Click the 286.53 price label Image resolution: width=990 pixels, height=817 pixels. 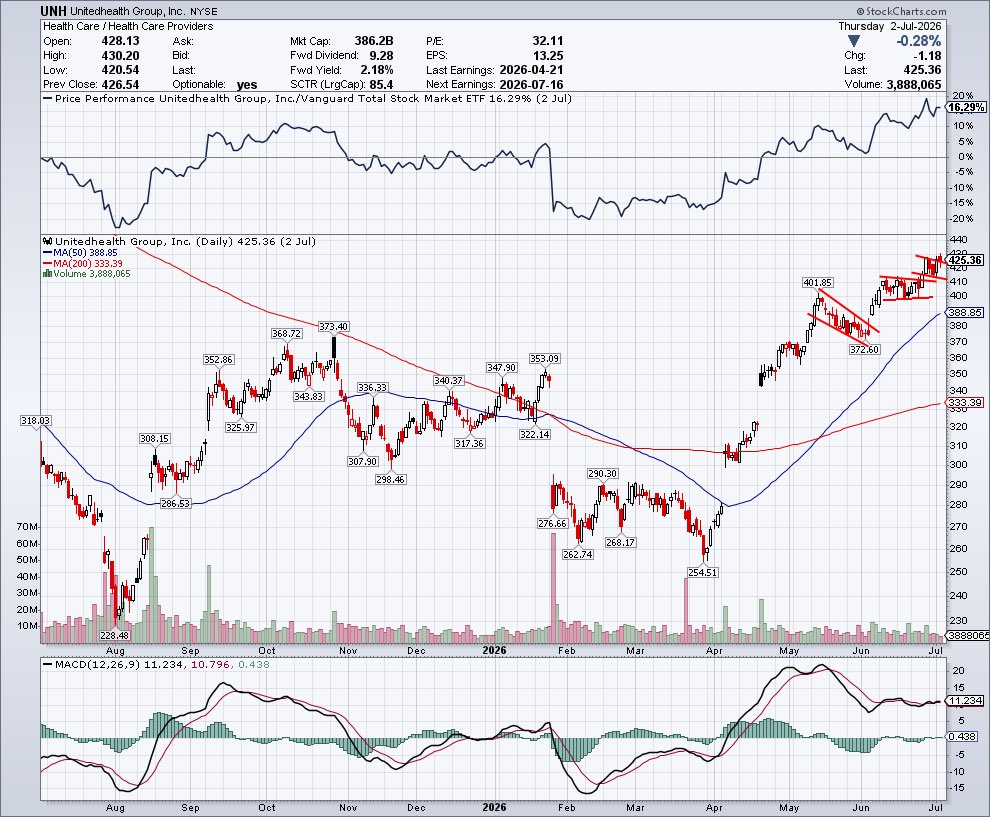pos(176,503)
